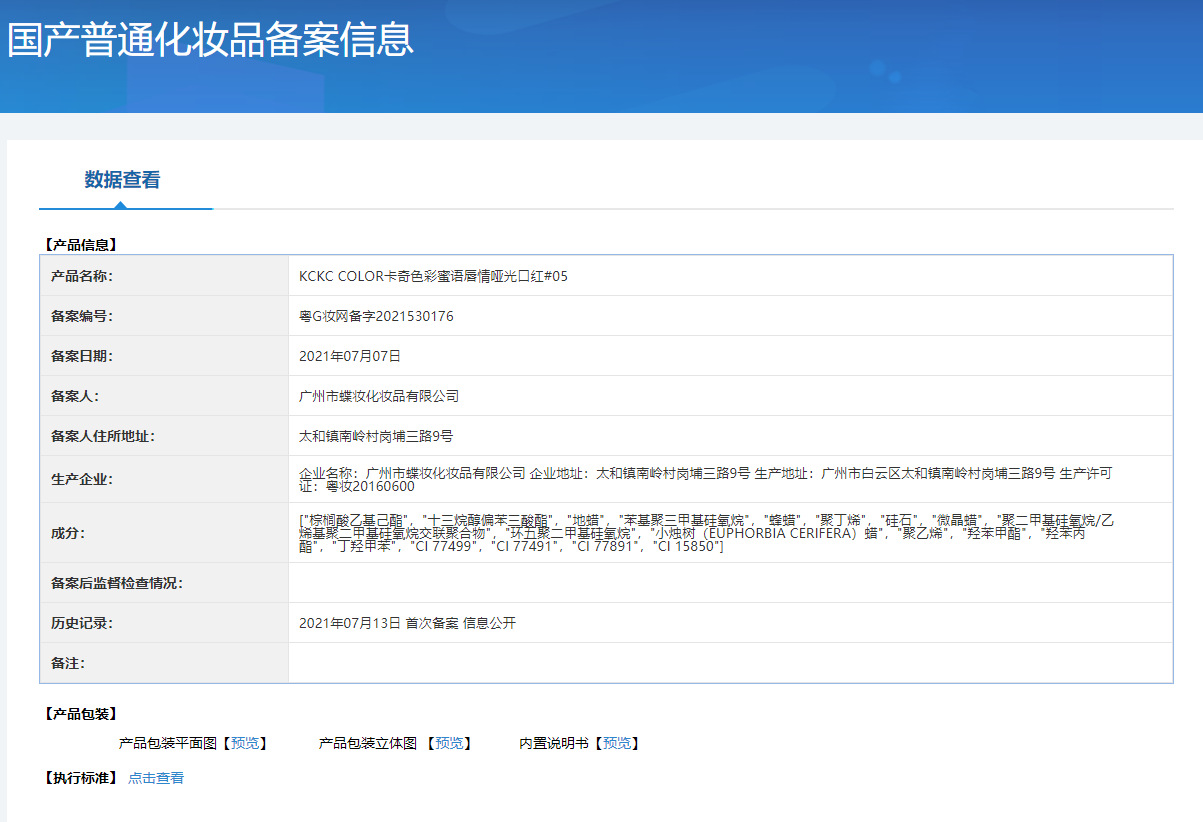Click the page title 国产普通化妆品备案信息
Image resolution: width=1203 pixels, height=822 pixels.
210,40
